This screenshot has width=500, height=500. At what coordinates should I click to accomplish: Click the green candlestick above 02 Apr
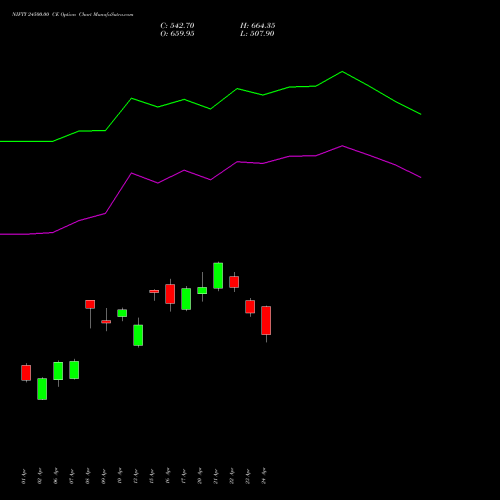click(42, 389)
